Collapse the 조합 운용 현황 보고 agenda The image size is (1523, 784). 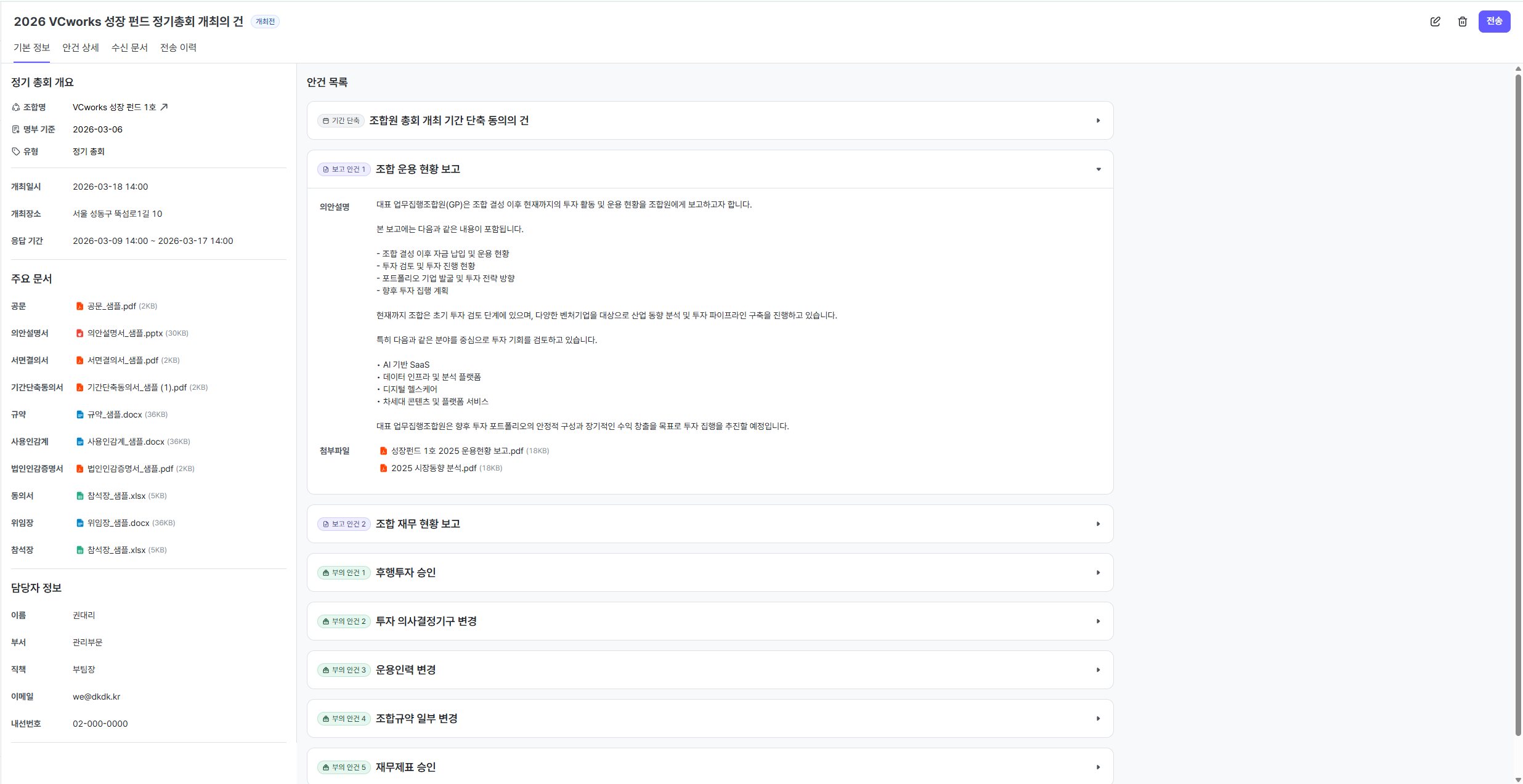[1098, 169]
